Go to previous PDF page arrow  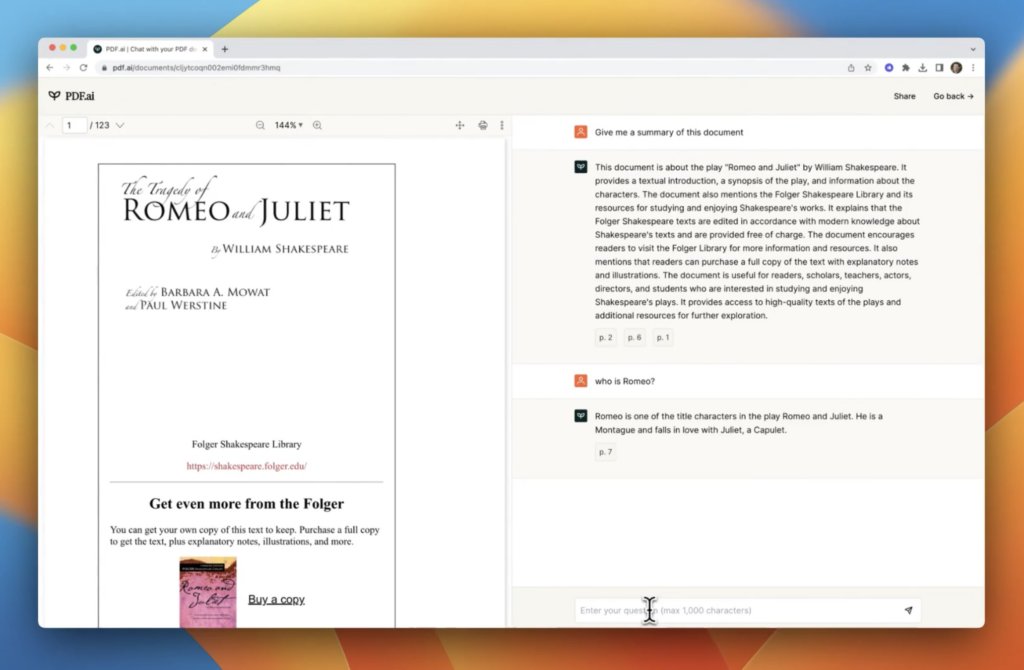pyautogui.click(x=50, y=125)
